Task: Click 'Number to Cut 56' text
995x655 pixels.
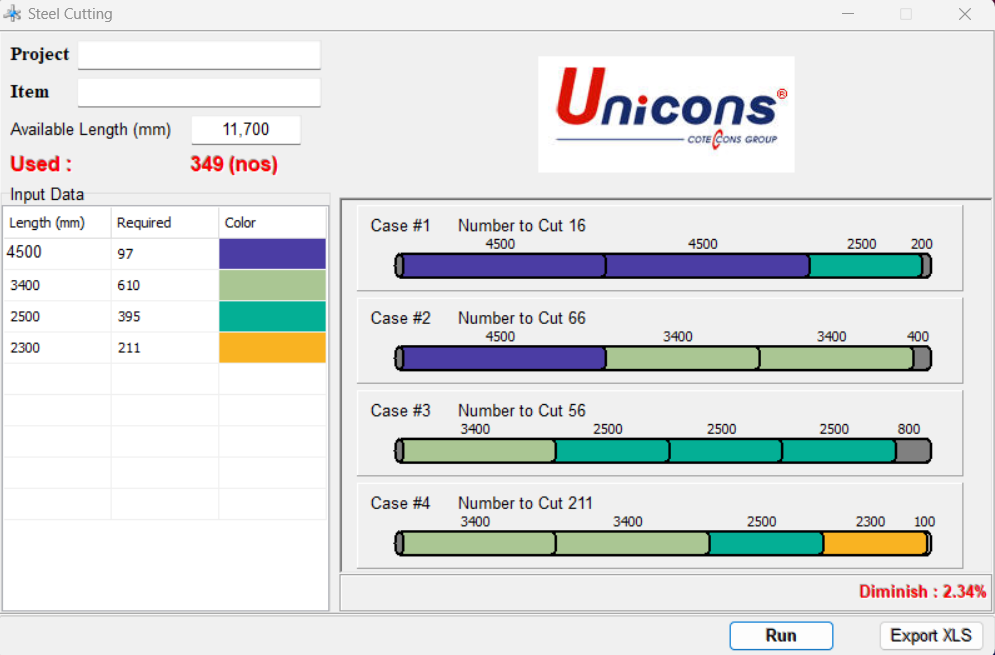Action: [x=522, y=411]
